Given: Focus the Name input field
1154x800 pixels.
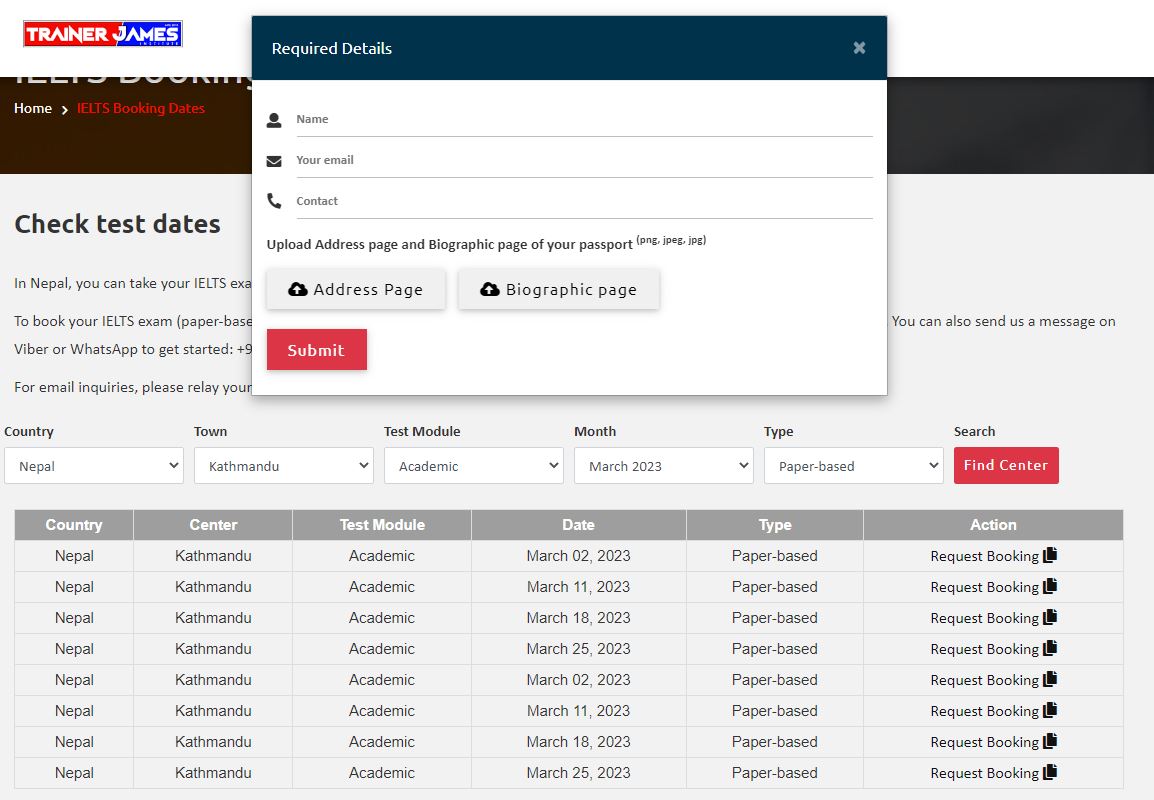Looking at the screenshot, I should coord(583,119).
